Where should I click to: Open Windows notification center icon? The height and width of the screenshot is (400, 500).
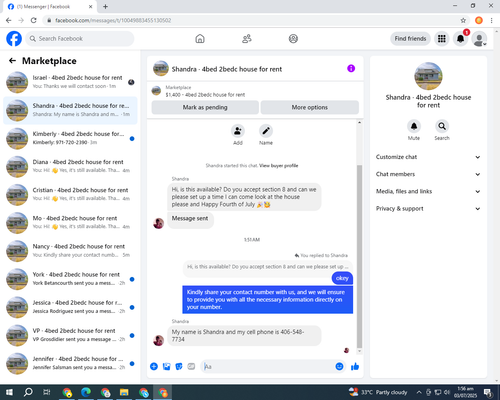click(488, 392)
